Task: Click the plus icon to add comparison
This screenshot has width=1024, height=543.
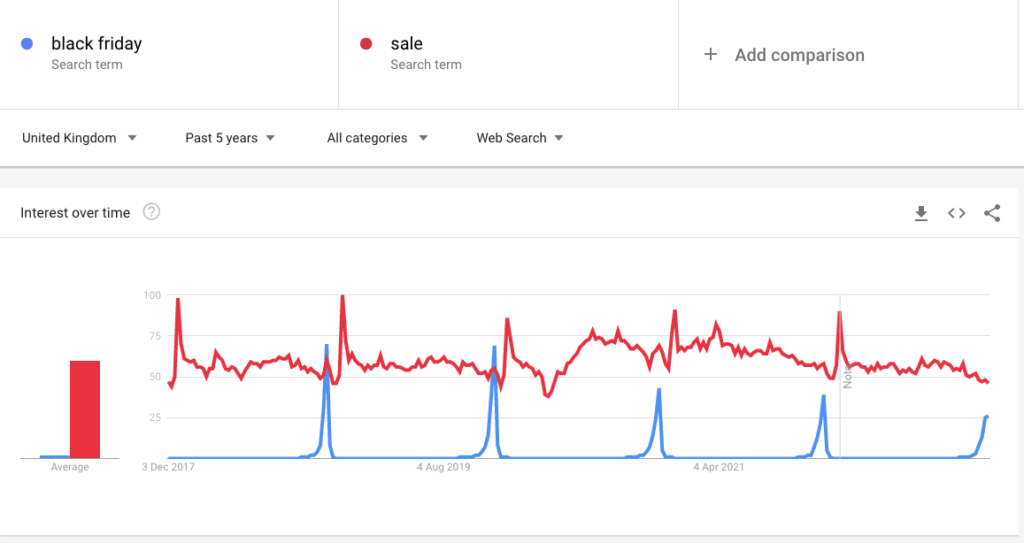Action: click(x=711, y=55)
